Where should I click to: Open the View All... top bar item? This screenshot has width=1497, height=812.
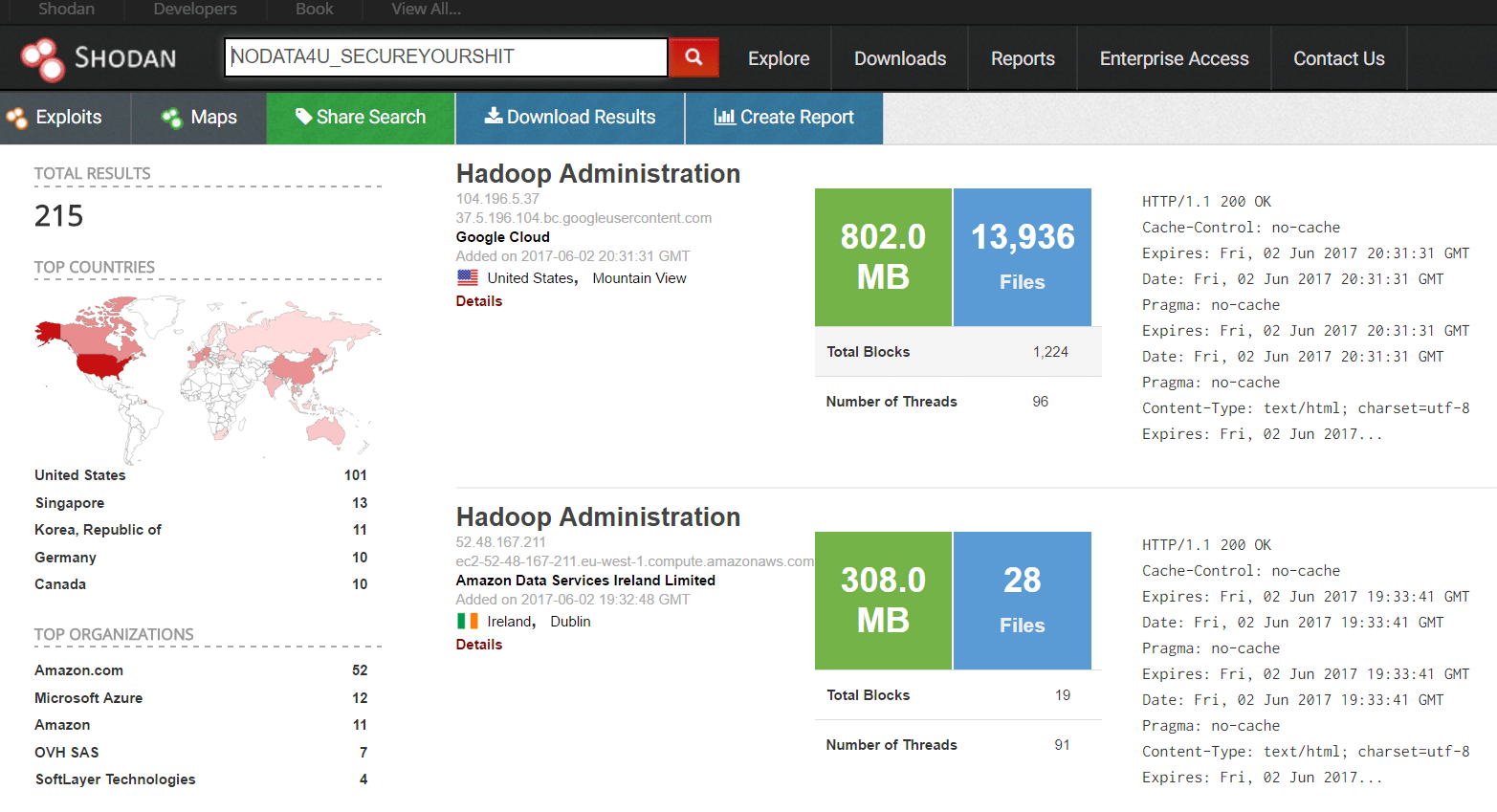[427, 9]
